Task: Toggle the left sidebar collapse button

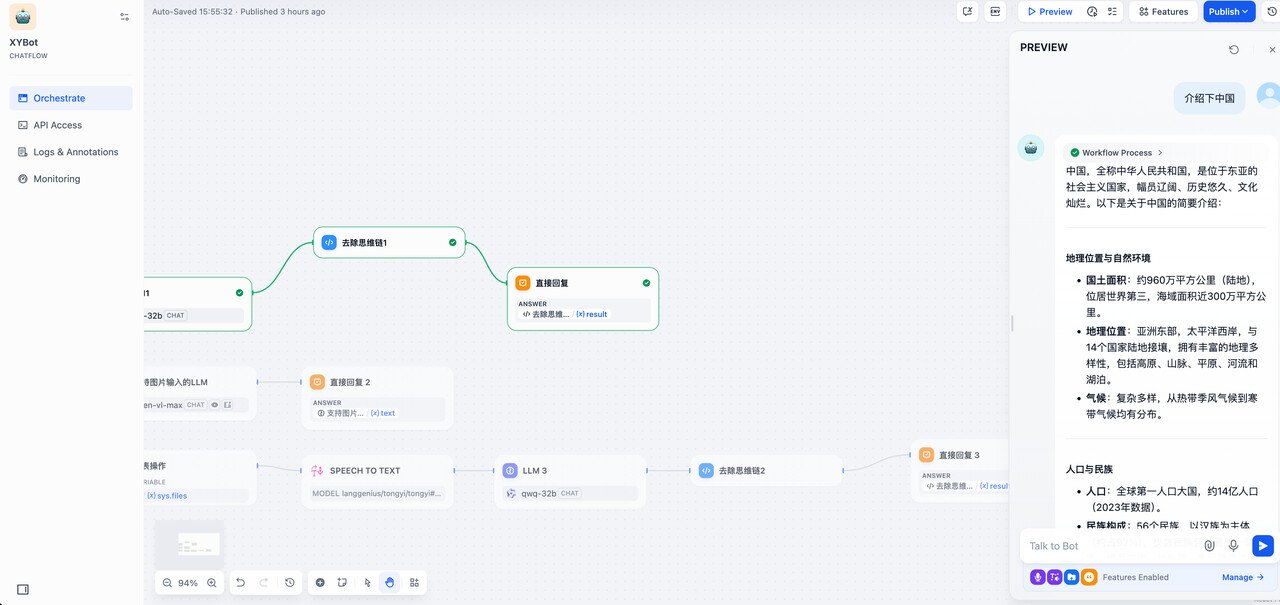Action: [23, 590]
